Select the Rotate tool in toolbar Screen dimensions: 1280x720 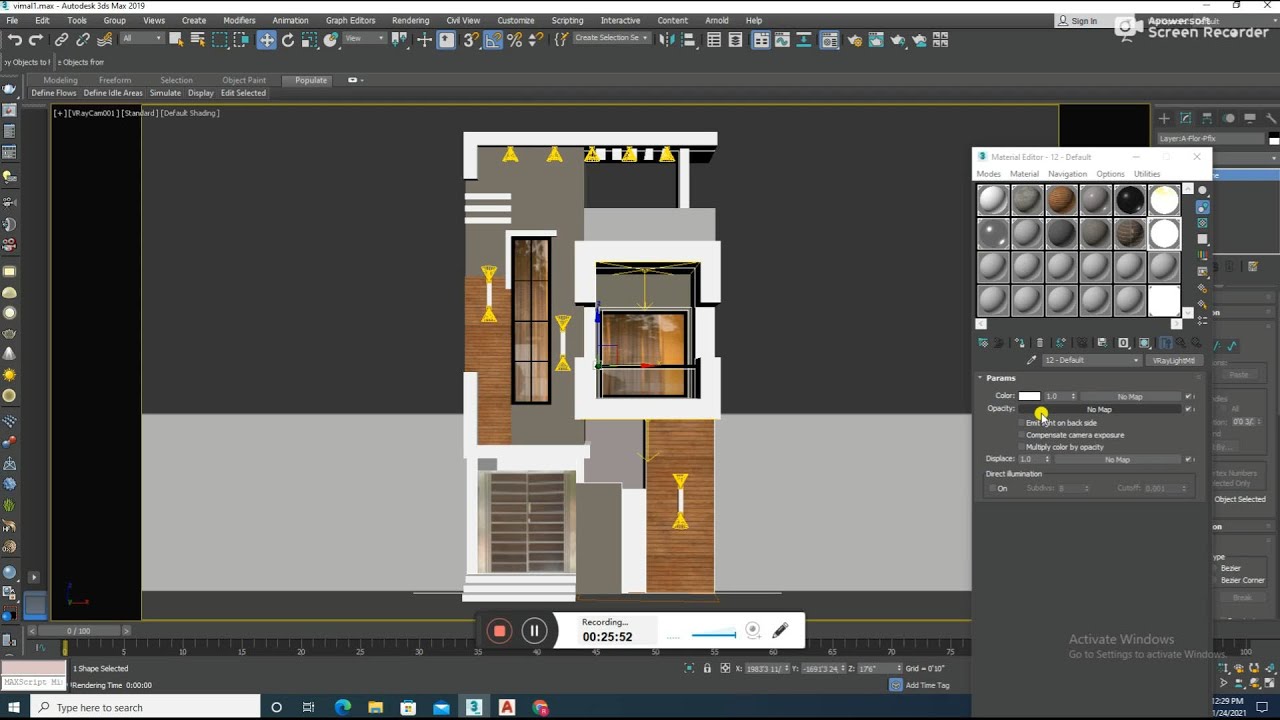[x=288, y=40]
